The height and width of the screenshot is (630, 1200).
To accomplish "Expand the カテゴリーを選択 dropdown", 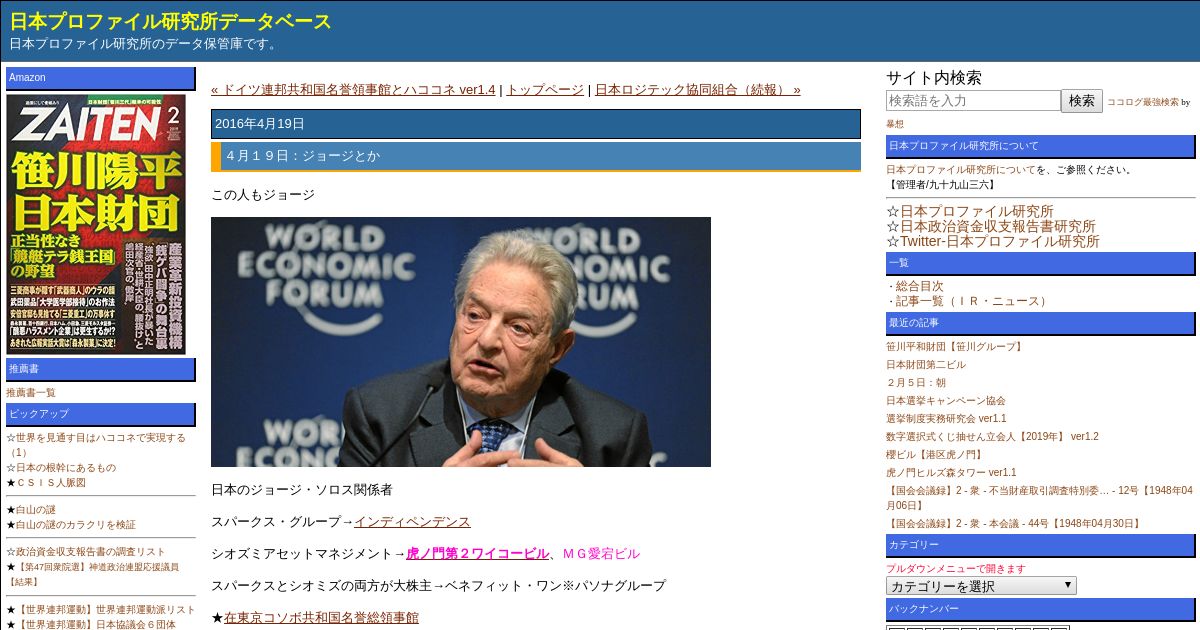I will click(x=981, y=586).
